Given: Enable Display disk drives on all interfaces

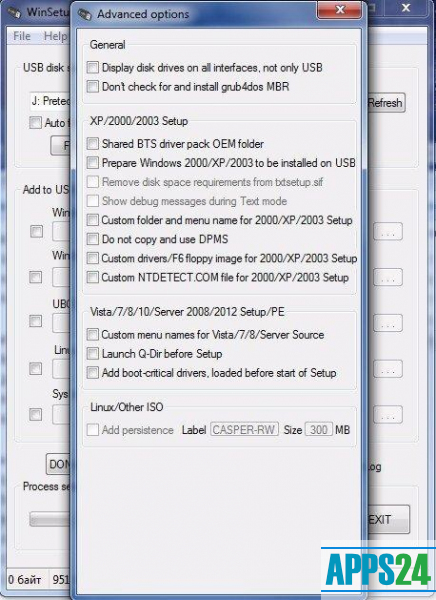Looking at the screenshot, I should [x=93, y=68].
